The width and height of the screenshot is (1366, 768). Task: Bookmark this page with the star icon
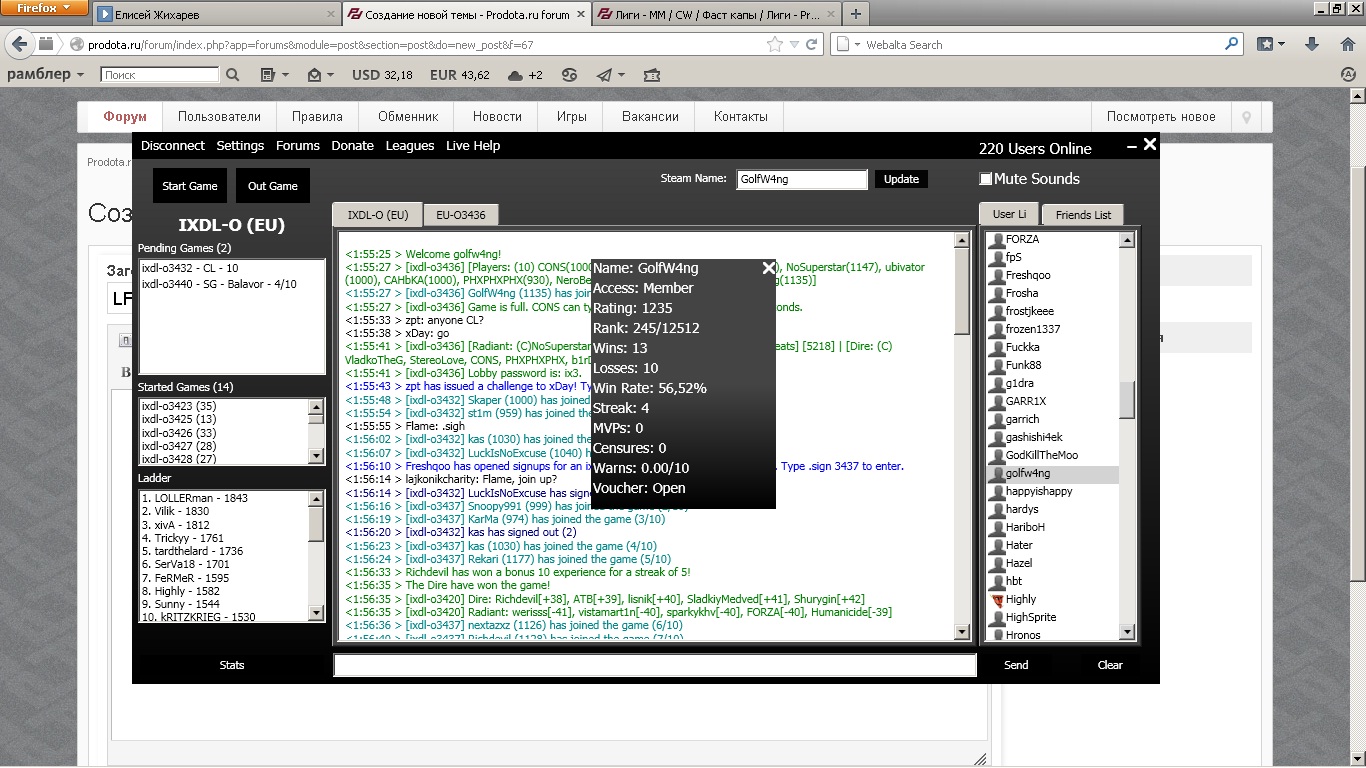(775, 44)
